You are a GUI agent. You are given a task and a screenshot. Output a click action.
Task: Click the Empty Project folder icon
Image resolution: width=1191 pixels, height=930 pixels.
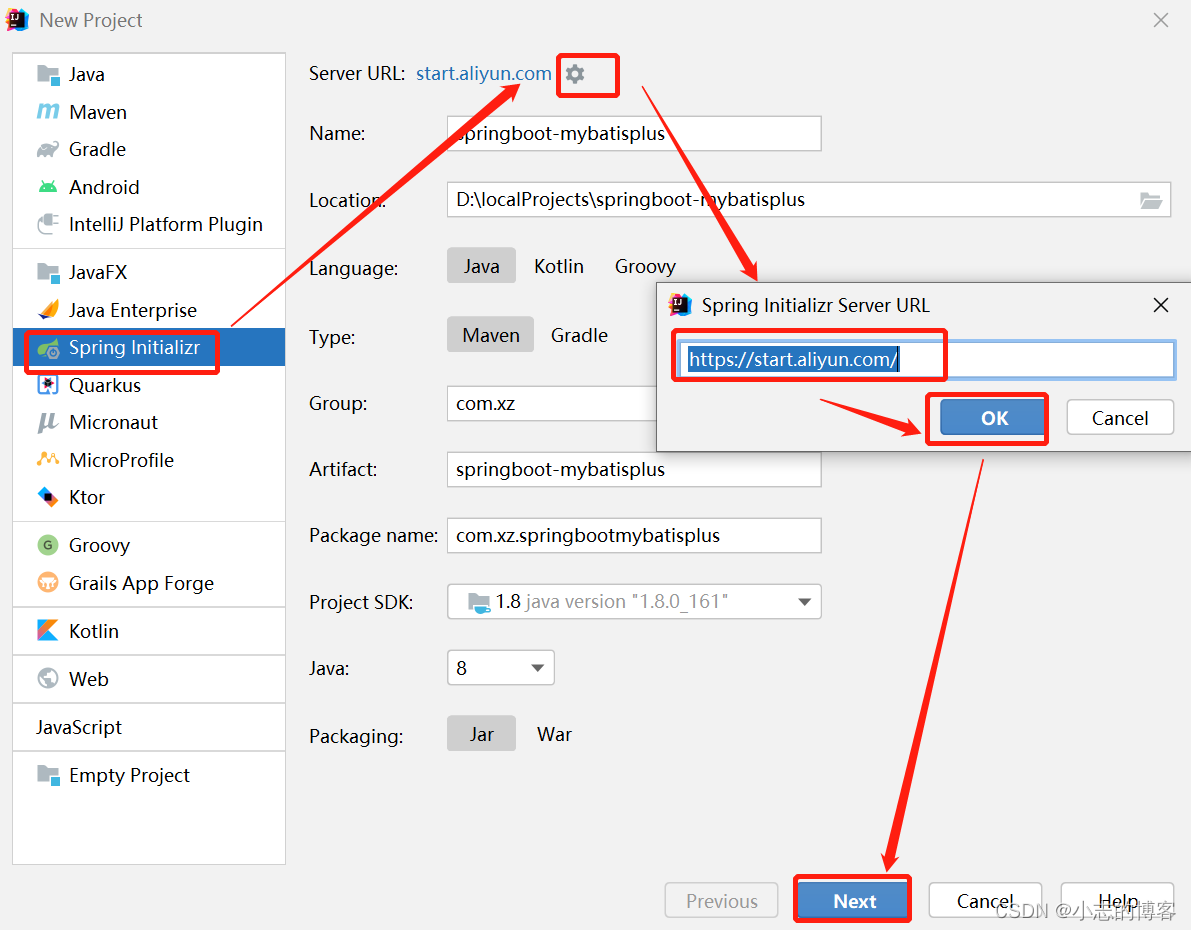pos(49,775)
